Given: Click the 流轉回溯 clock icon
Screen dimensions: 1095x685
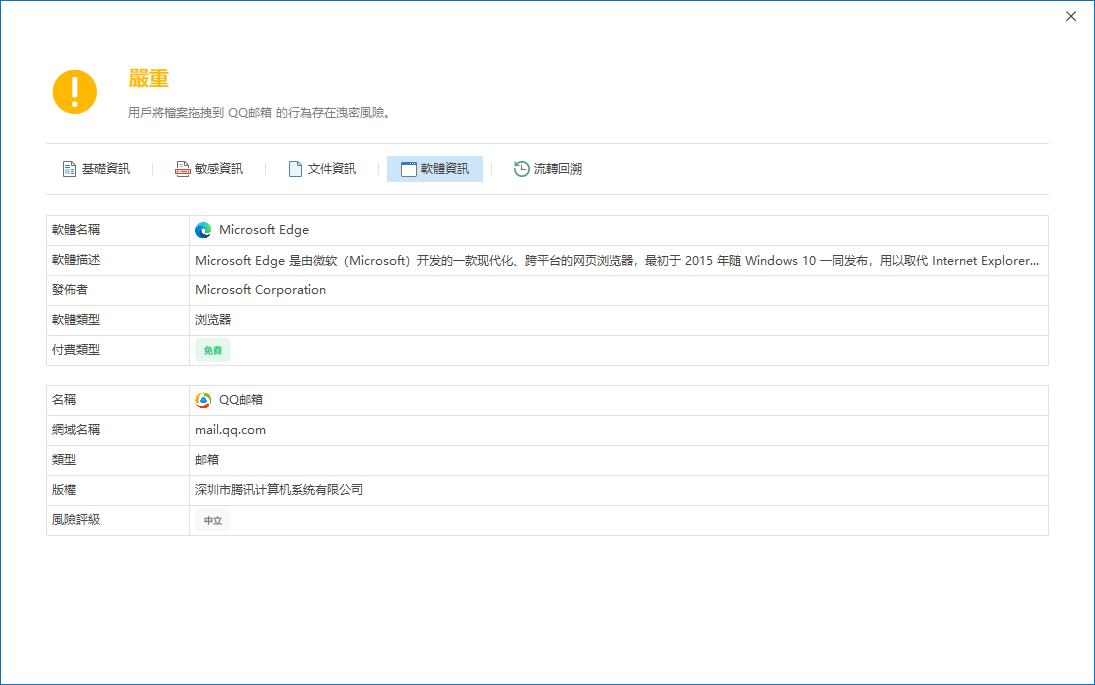Looking at the screenshot, I should pyautogui.click(x=521, y=169).
